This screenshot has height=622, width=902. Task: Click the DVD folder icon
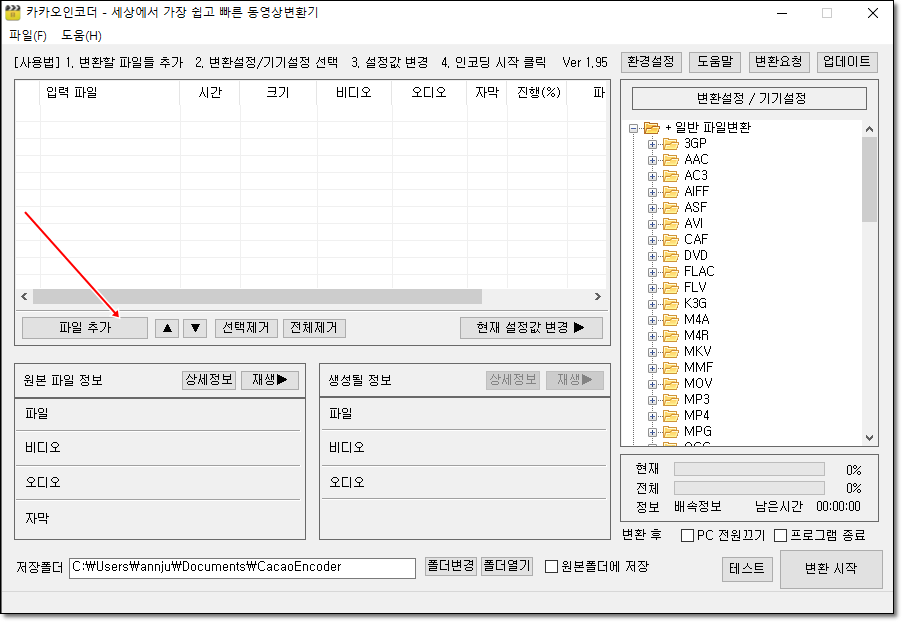(x=671, y=255)
